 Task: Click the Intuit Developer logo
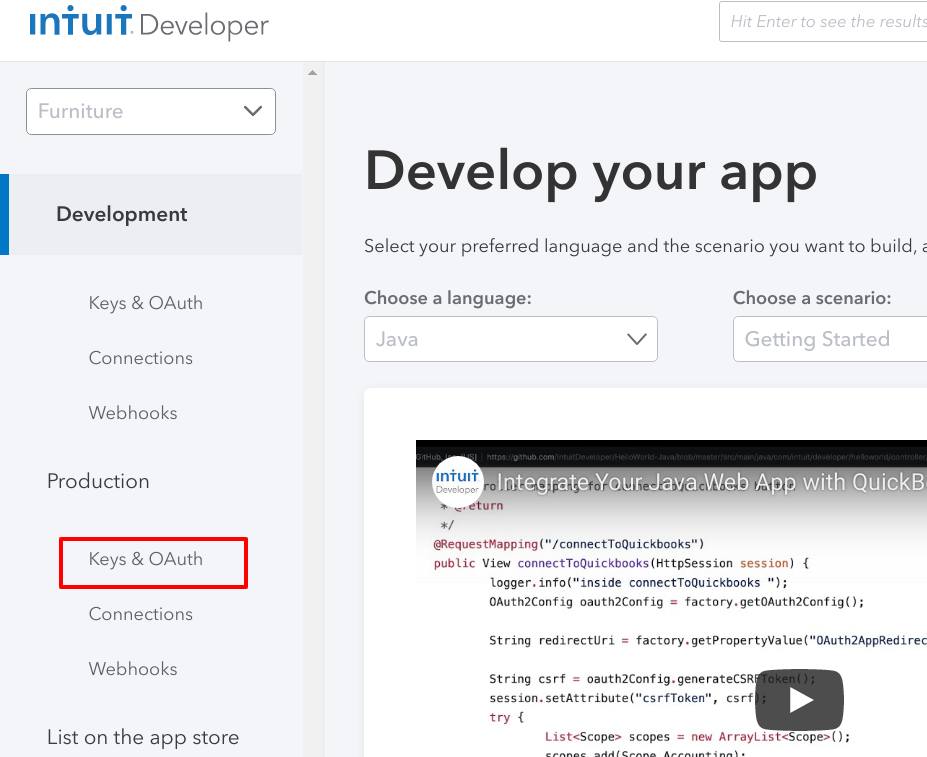point(149,22)
